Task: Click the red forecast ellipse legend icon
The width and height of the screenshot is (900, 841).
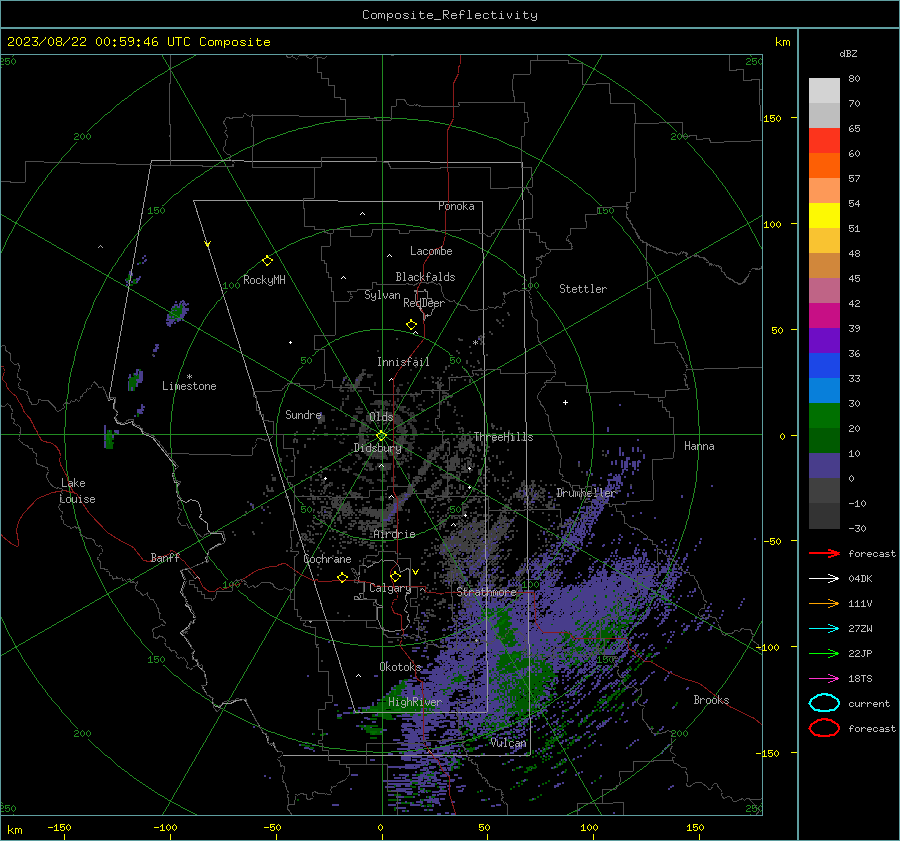Action: coord(824,728)
